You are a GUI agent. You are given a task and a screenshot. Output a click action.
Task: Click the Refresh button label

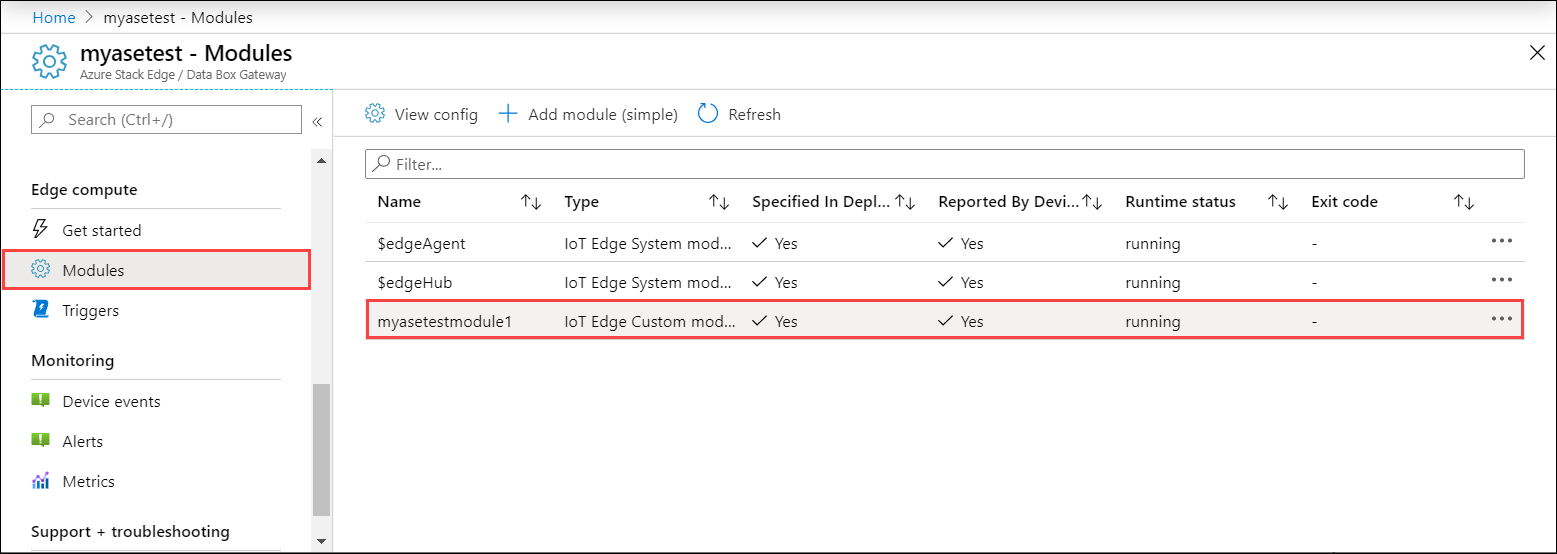754,114
